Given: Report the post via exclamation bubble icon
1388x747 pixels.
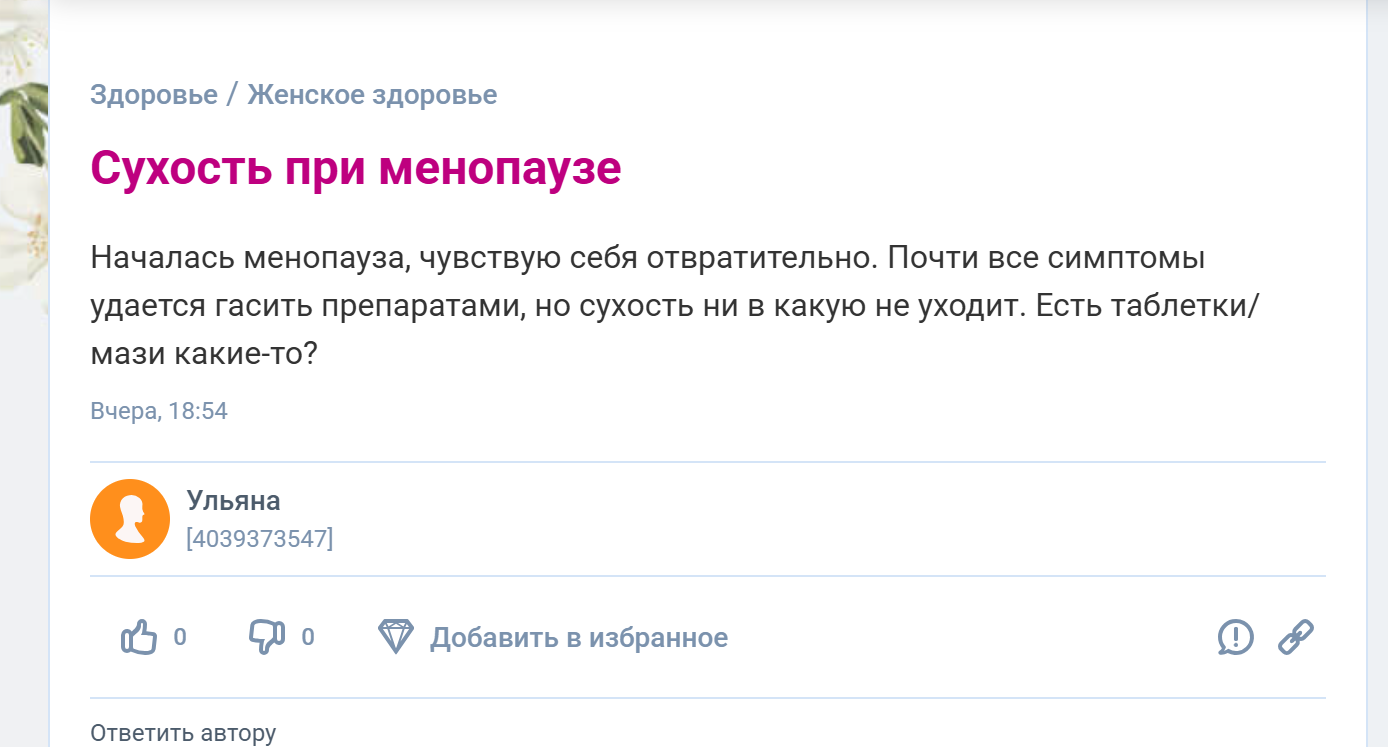Looking at the screenshot, I should pos(1236,636).
